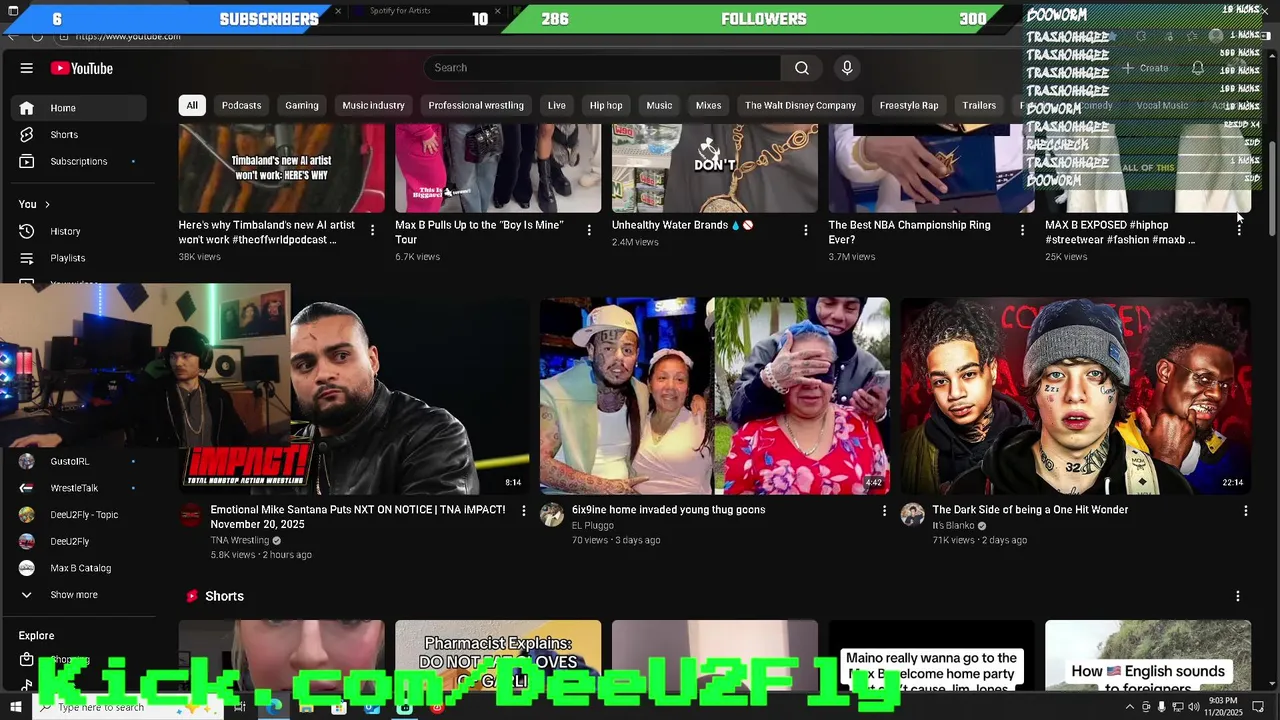This screenshot has width=1280, height=720.
Task: Open the Windows notification center icon
Action: (1259, 707)
